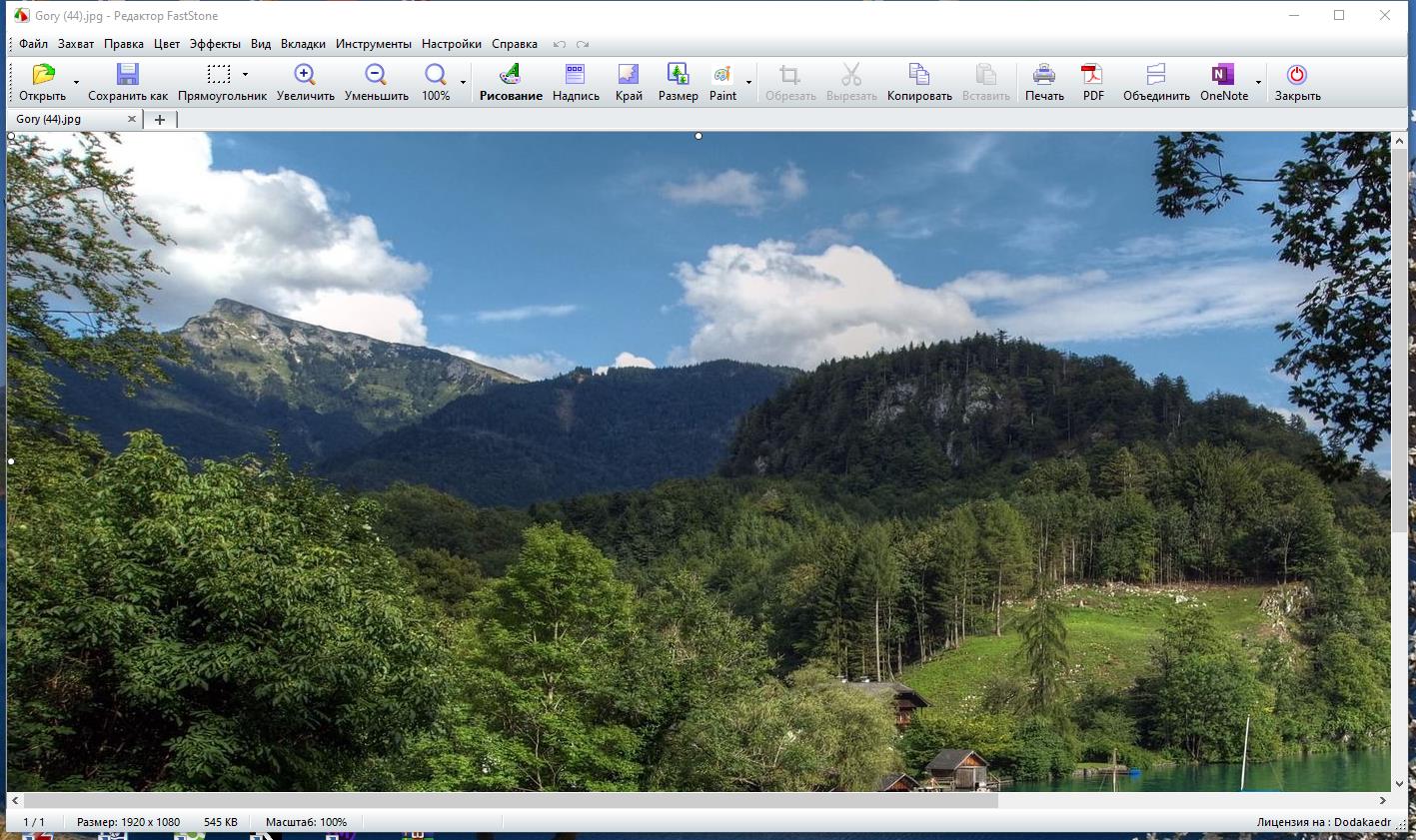Image resolution: width=1416 pixels, height=840 pixels.
Task: Add a caption with Надпись tool
Action: pos(576,76)
